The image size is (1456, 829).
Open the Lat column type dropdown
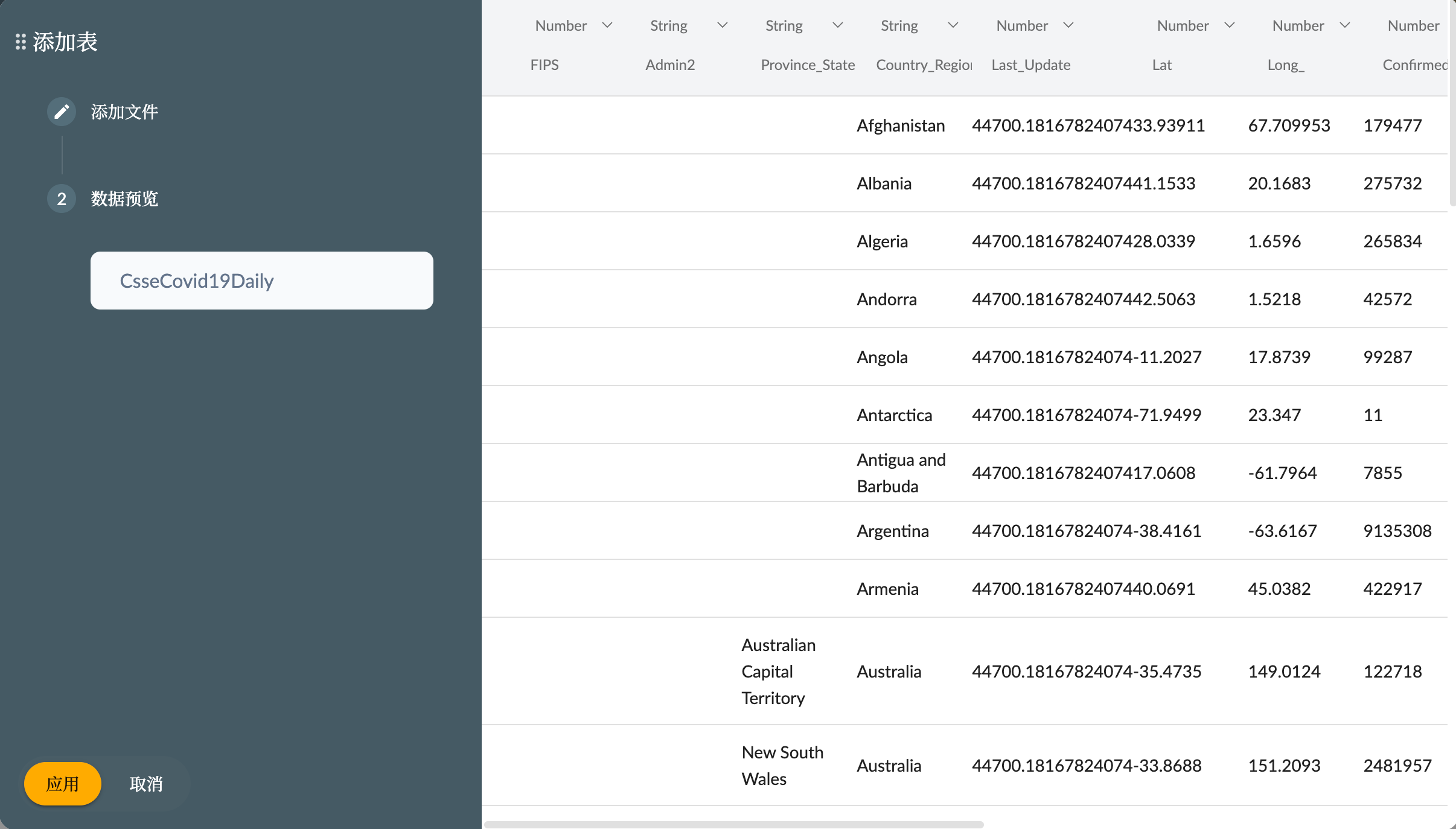coord(1229,25)
